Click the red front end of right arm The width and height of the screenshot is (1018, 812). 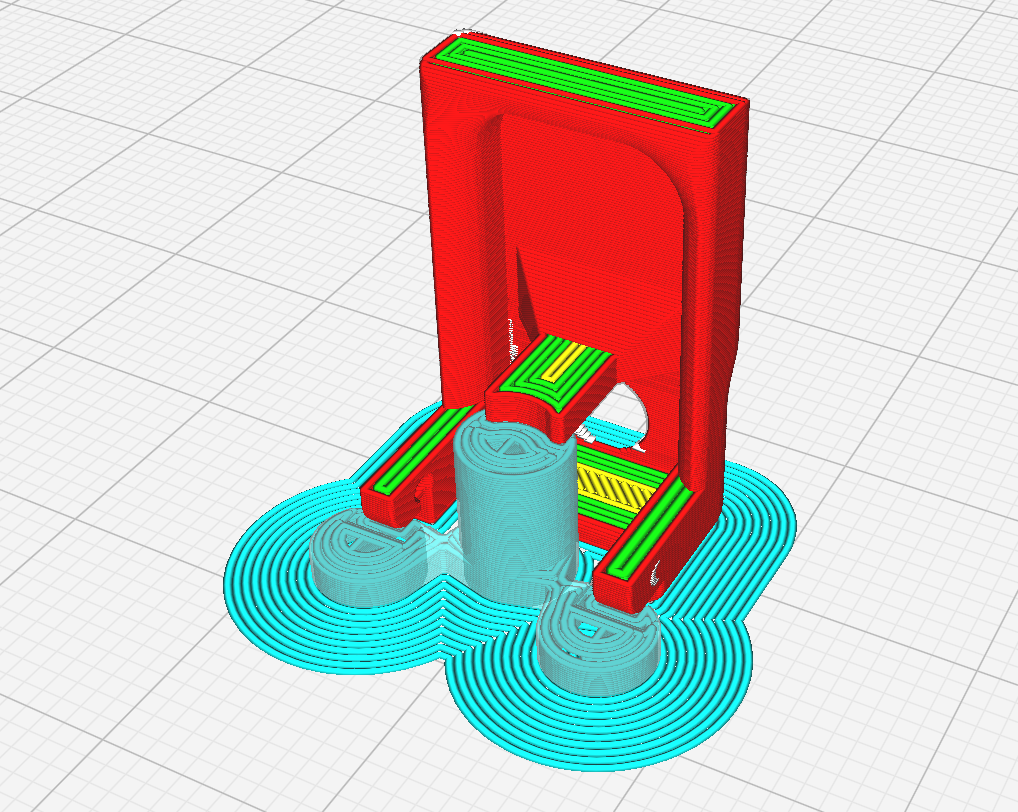coord(620,592)
